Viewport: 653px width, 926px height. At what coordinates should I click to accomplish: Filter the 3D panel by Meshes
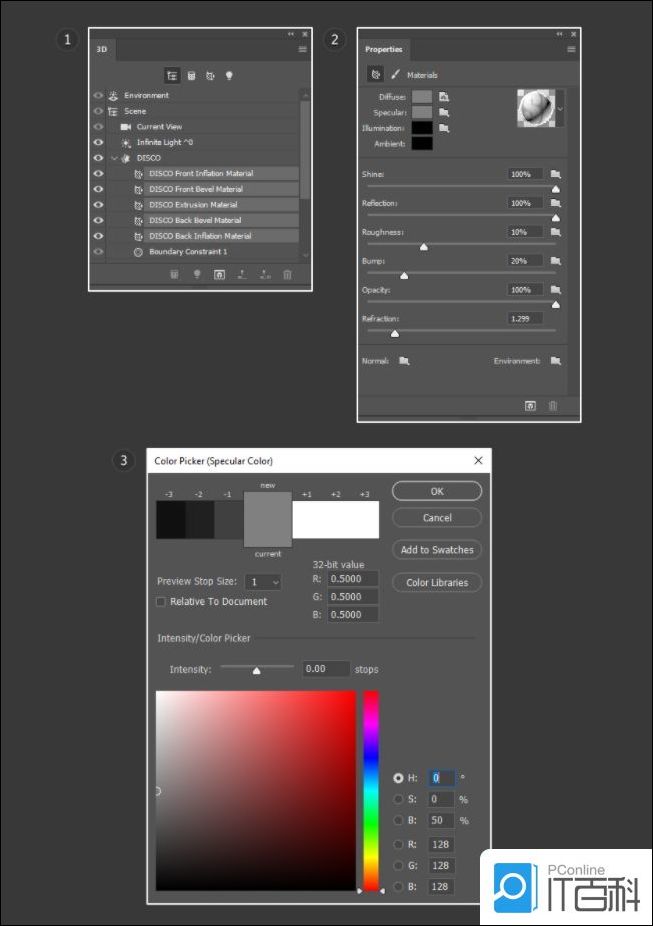pyautogui.click(x=191, y=75)
